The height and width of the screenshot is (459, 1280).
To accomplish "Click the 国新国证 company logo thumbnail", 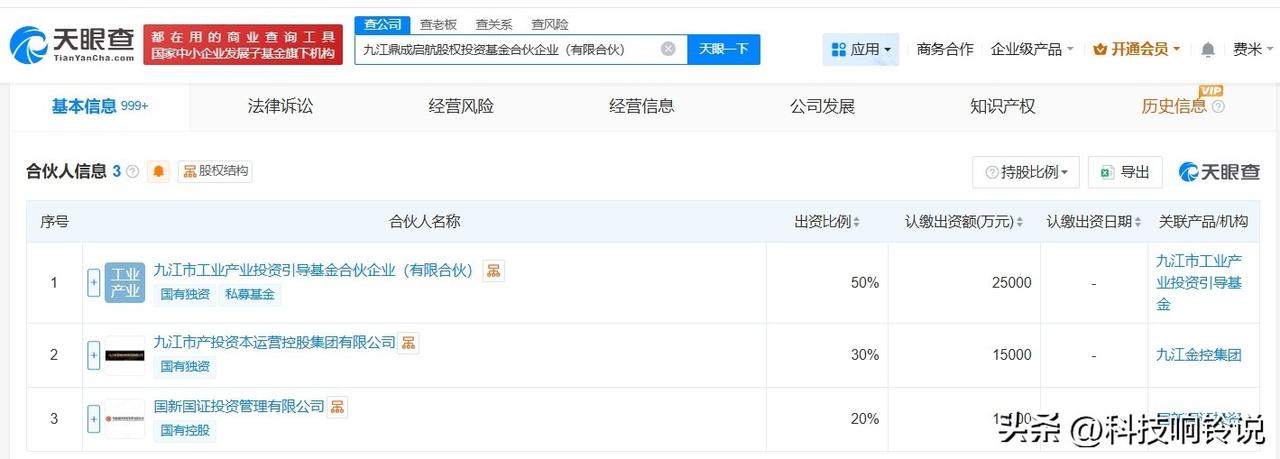I will pyautogui.click(x=125, y=419).
